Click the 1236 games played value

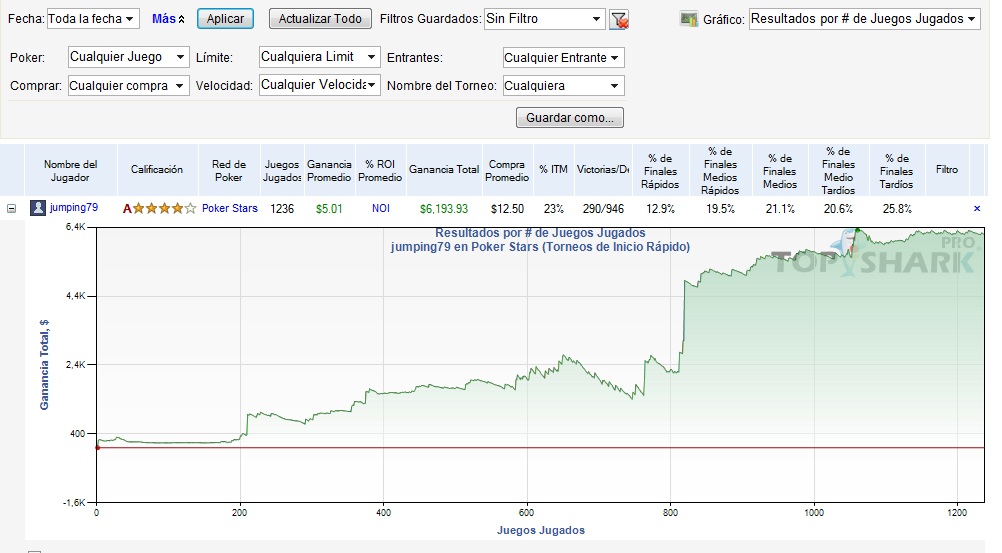coord(282,208)
